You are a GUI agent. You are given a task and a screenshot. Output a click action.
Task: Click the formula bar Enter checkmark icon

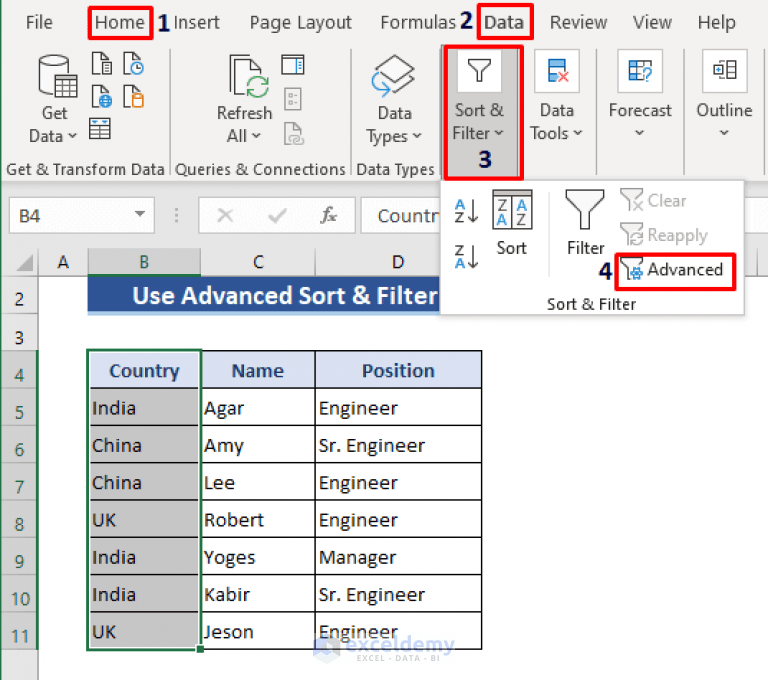(277, 215)
